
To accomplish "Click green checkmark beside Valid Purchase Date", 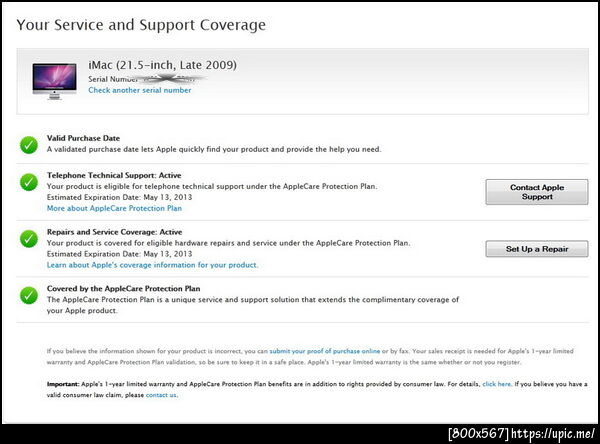I will (29, 145).
